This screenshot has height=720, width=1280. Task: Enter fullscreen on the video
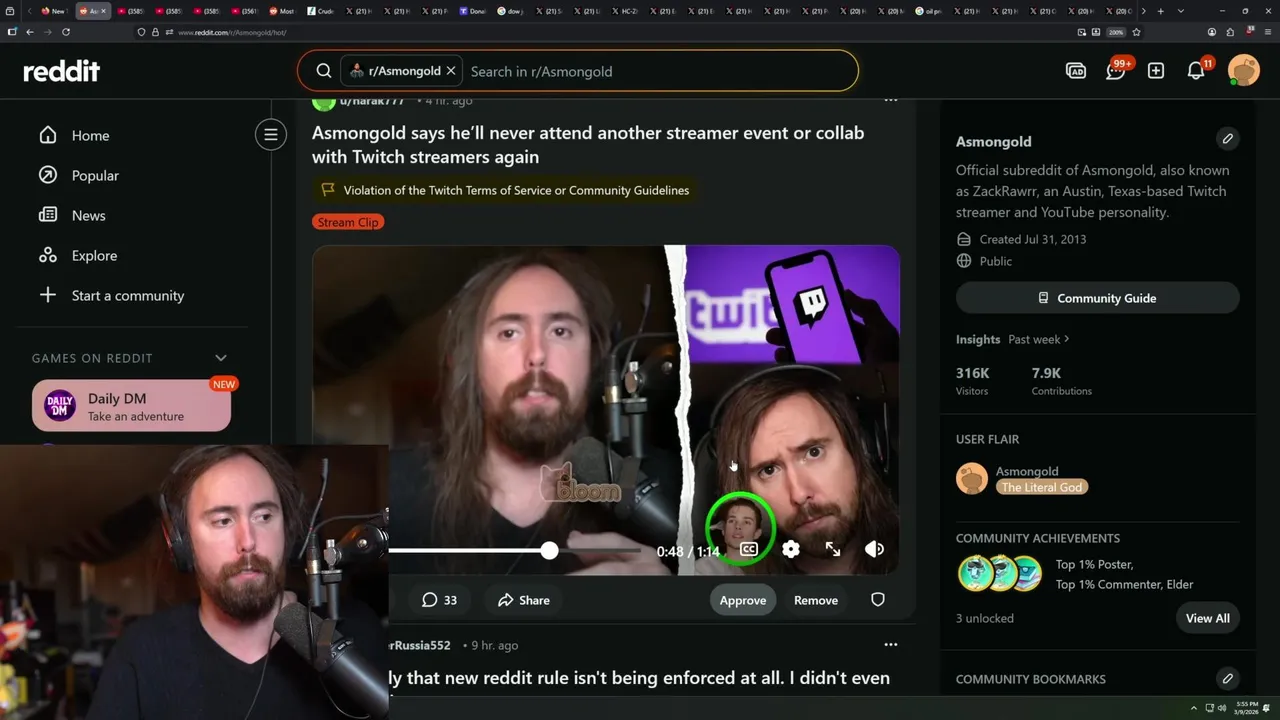[x=833, y=549]
